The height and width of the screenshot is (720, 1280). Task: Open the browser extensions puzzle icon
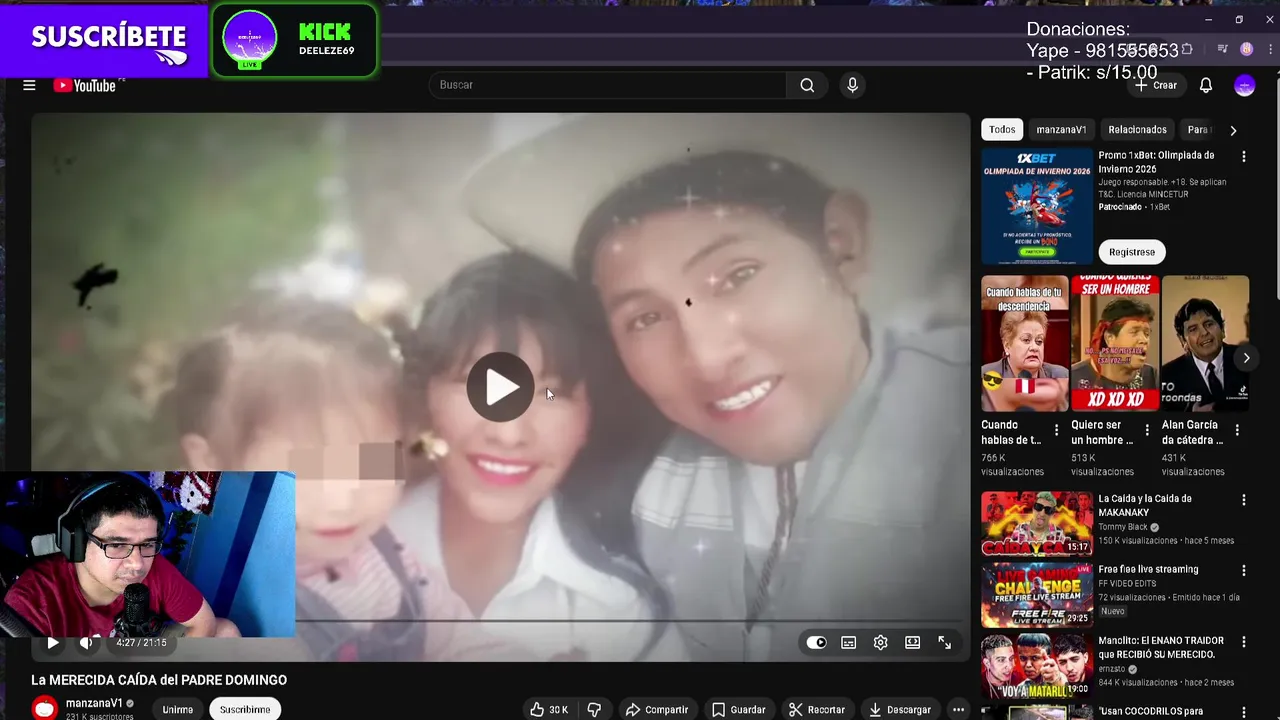[1186, 49]
